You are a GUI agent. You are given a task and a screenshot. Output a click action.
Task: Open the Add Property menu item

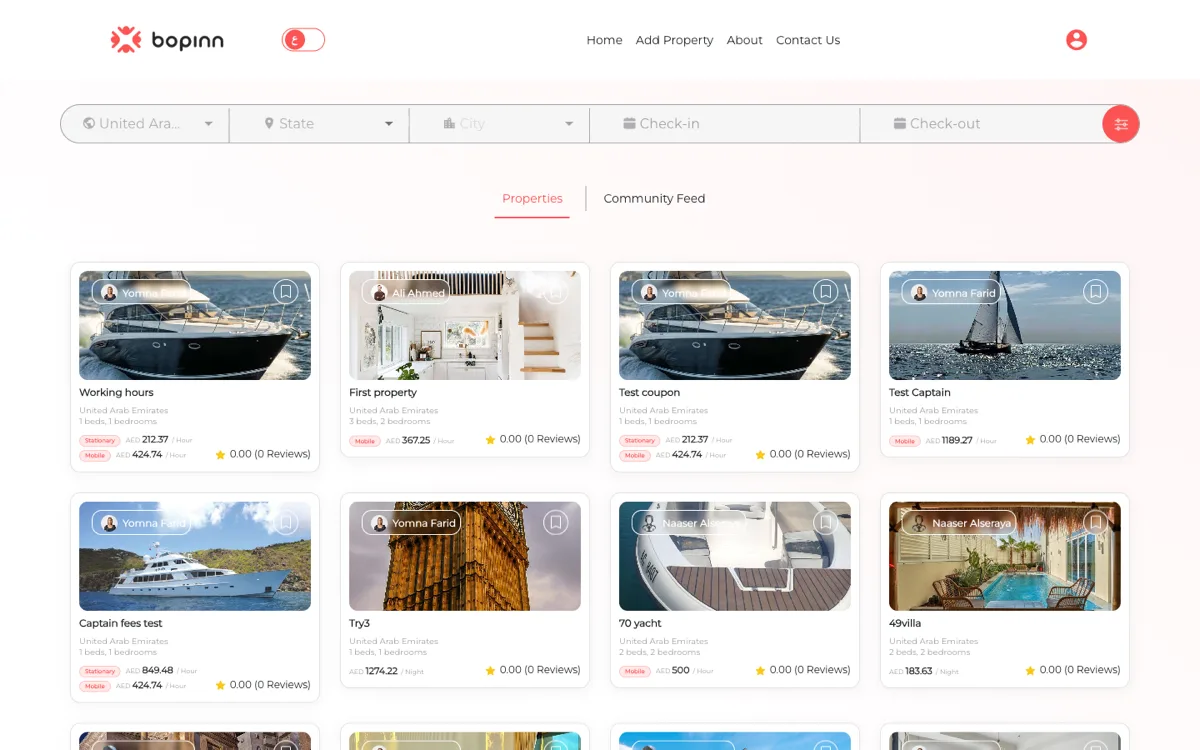pyautogui.click(x=674, y=40)
